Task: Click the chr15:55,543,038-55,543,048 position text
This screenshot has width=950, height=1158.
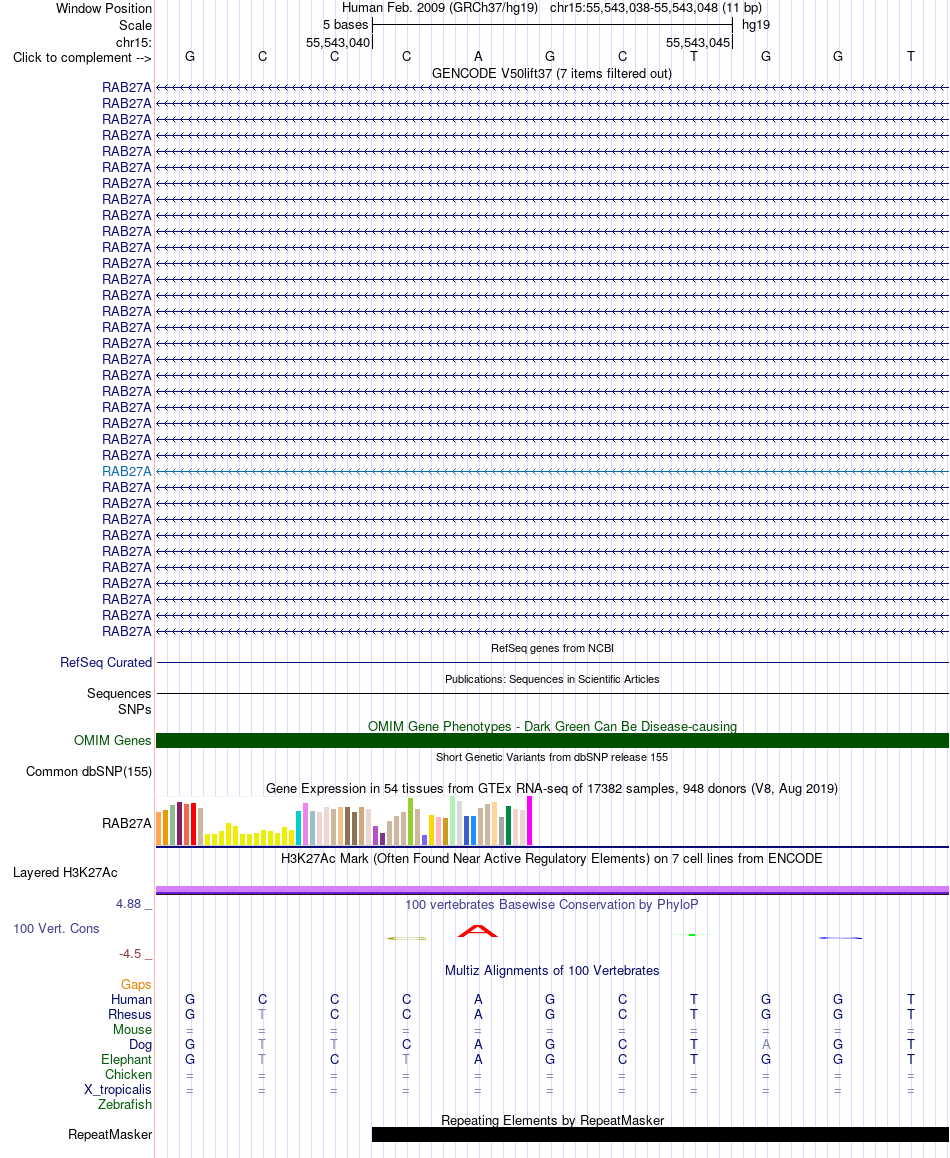Action: tap(634, 7)
